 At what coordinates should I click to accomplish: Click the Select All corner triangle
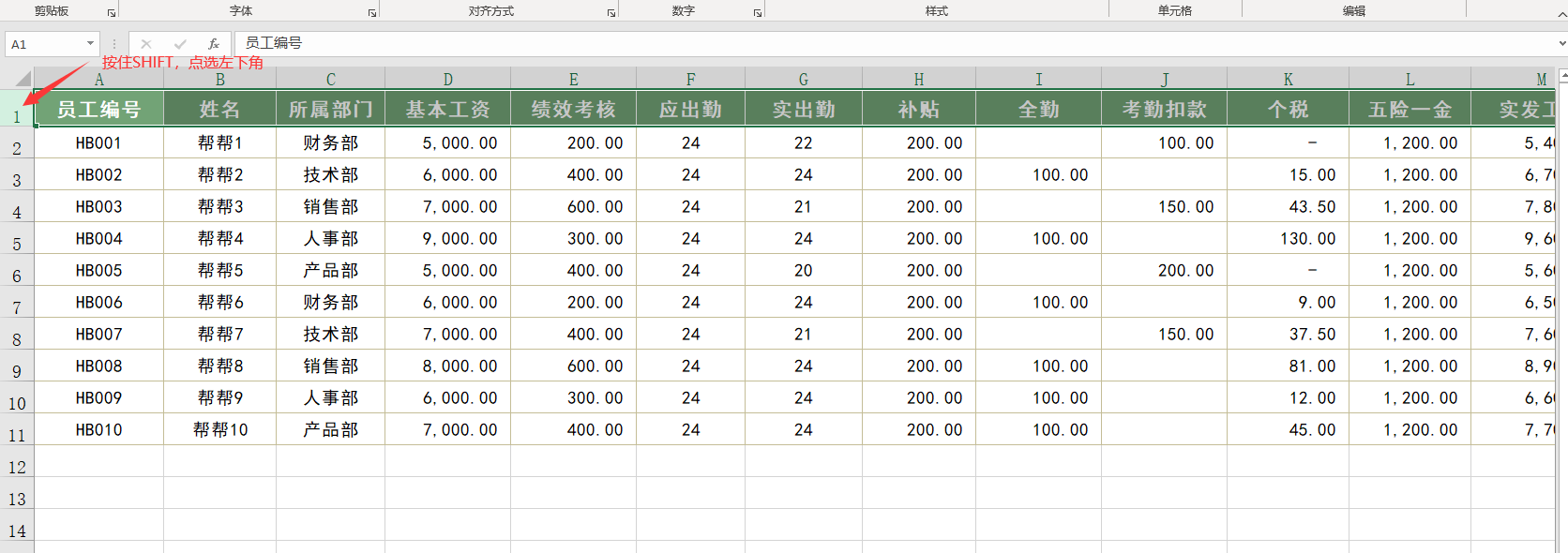pyautogui.click(x=23, y=79)
